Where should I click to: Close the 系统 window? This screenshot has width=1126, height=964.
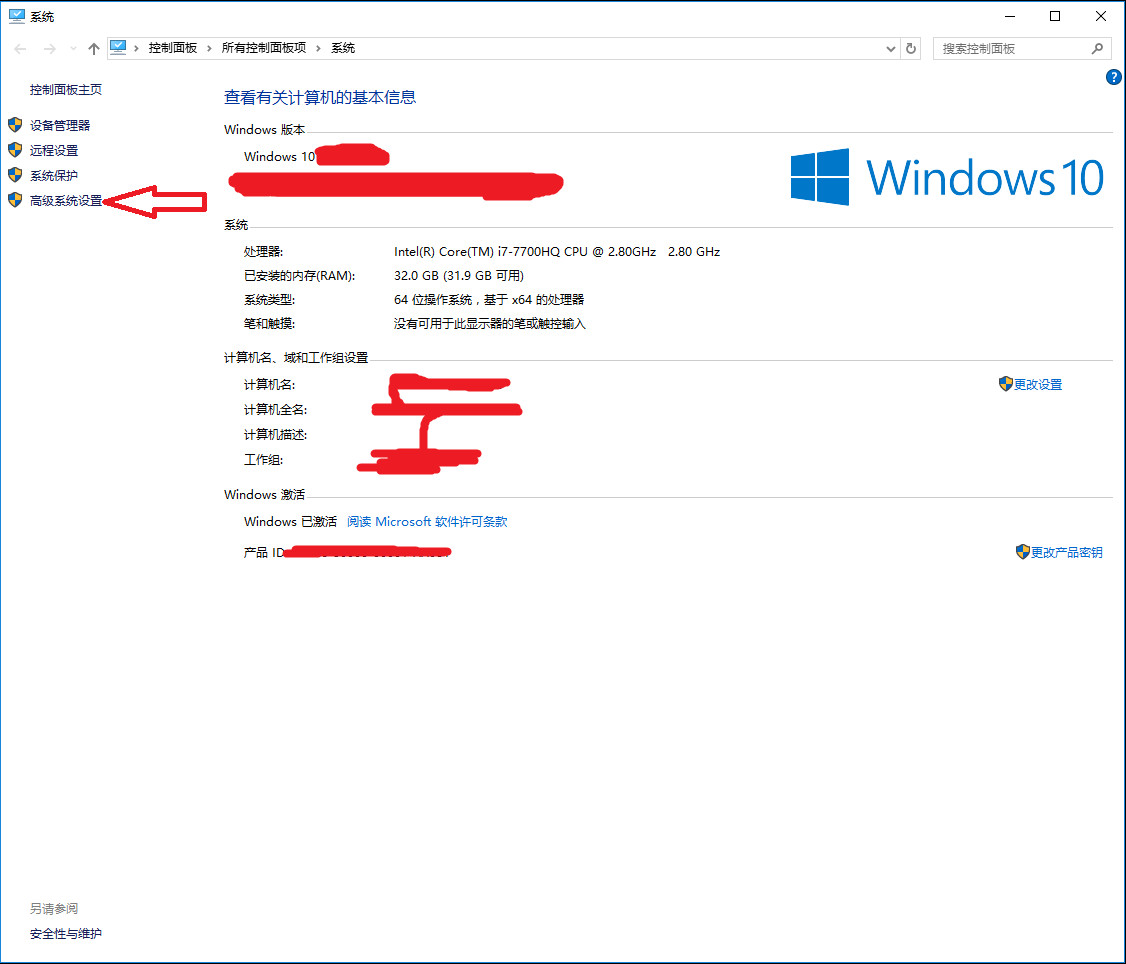coord(1101,16)
